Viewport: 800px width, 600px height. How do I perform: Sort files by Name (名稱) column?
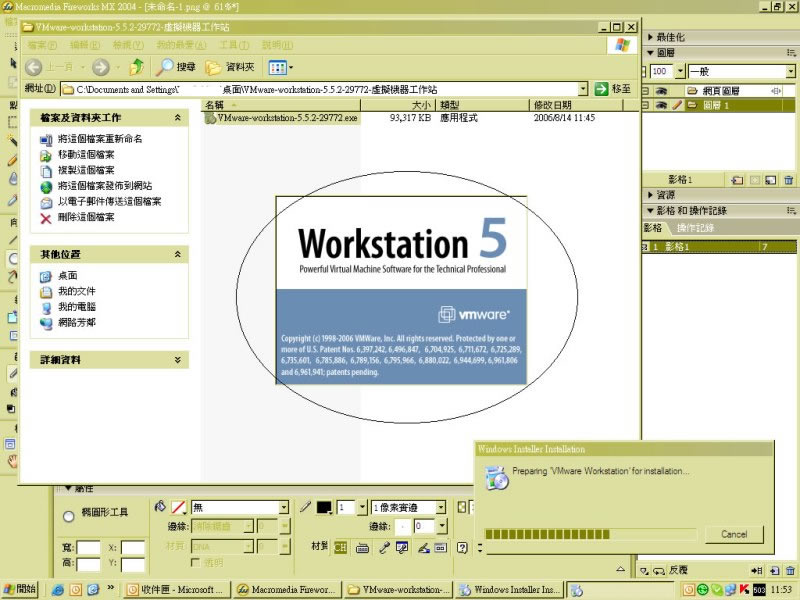click(x=282, y=105)
